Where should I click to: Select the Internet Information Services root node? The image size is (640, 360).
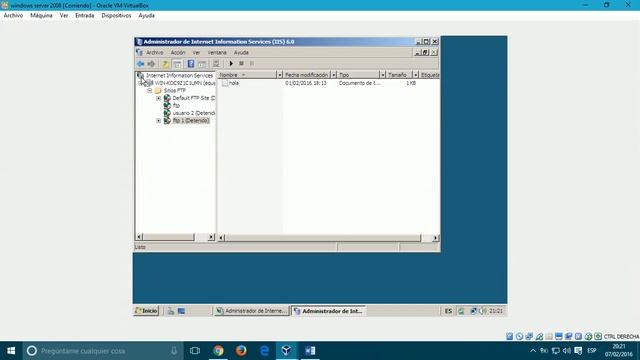coord(179,76)
